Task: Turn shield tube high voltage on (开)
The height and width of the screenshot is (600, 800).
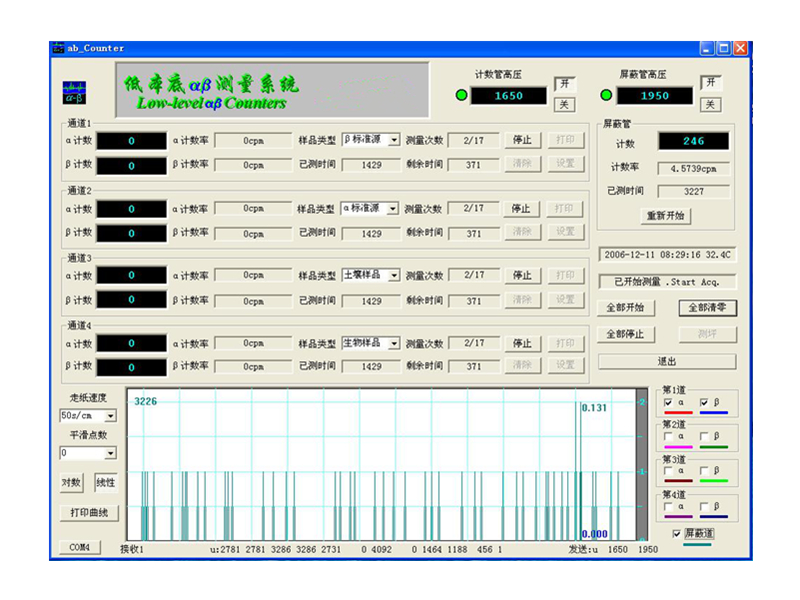Action: click(x=711, y=83)
